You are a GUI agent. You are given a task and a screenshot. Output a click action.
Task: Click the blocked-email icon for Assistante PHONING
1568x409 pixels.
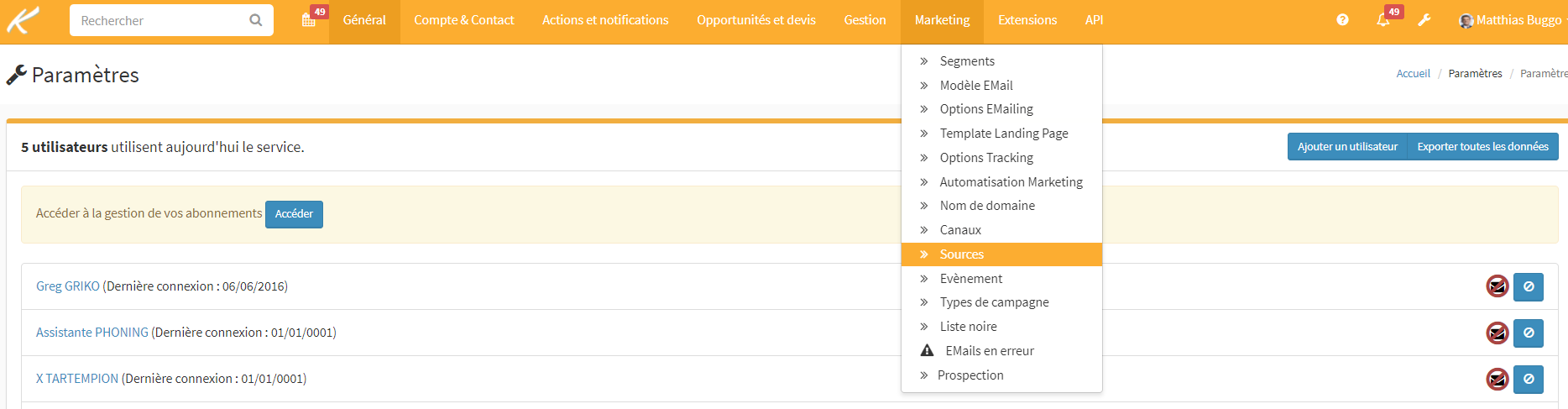tap(1497, 333)
